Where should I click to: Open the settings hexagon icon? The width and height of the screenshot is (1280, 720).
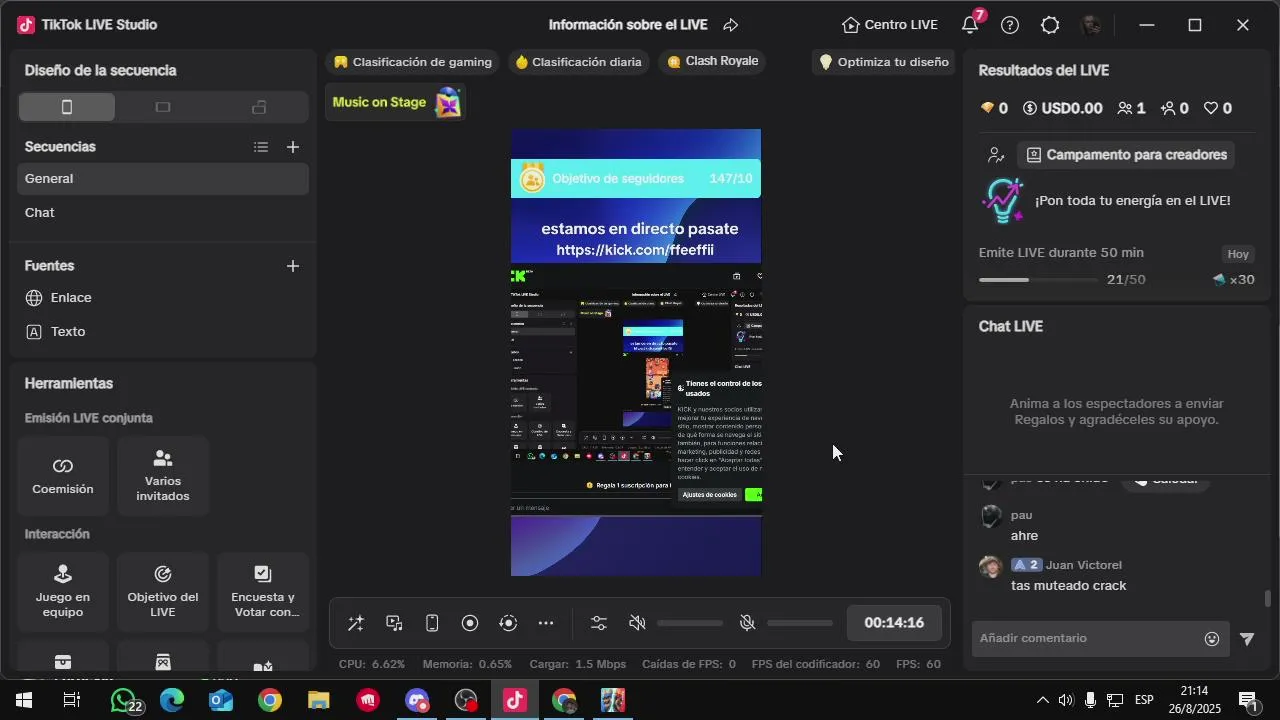pyautogui.click(x=1050, y=25)
